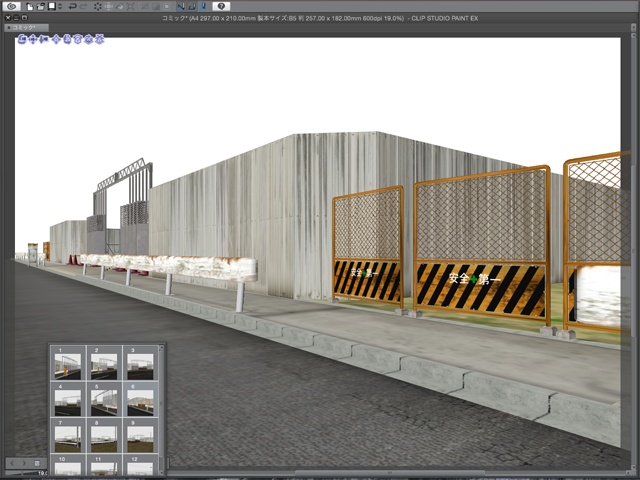Toggle the camera angle preset list icon
Viewport: 640px width, 480px height.
pos(37,463)
